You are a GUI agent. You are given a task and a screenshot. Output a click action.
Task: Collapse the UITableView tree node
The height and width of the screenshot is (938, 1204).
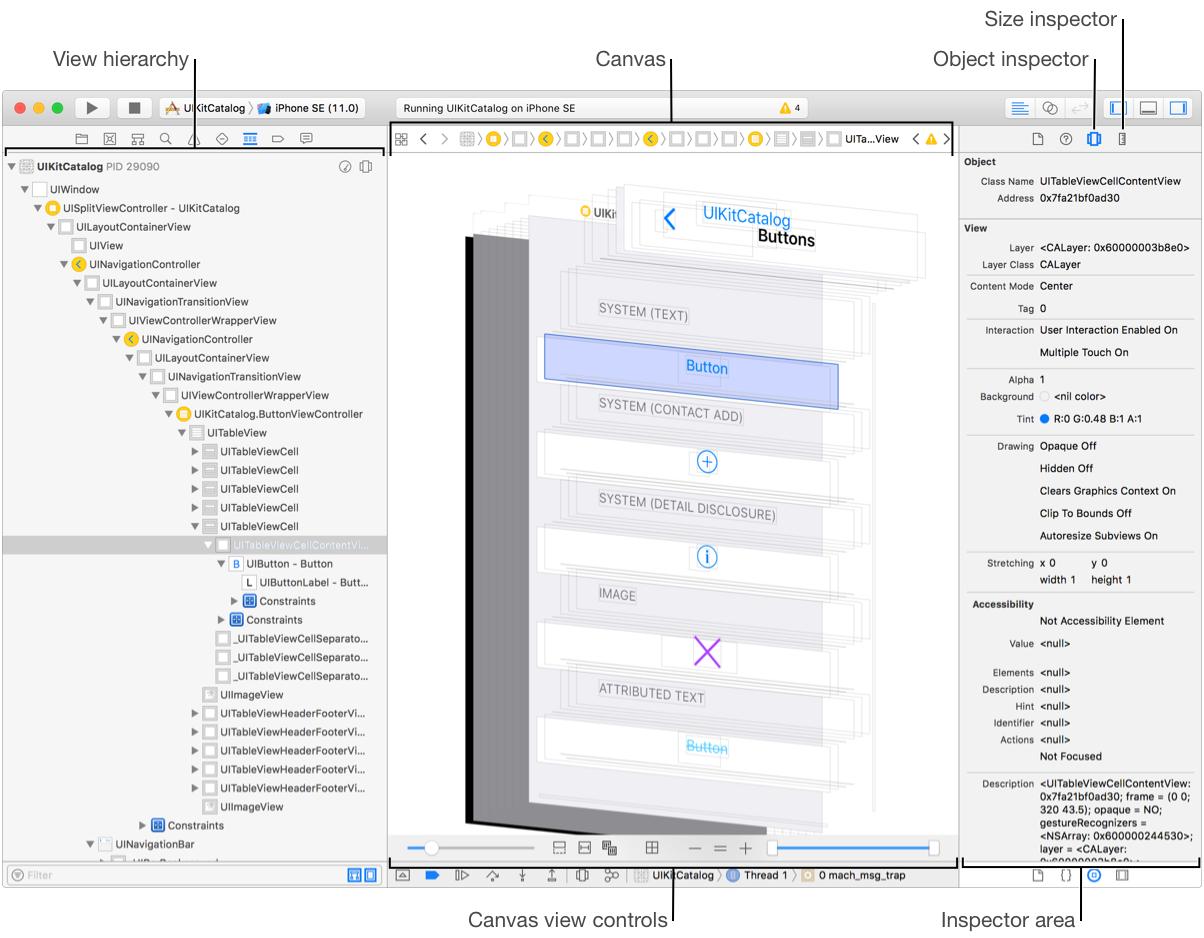[182, 433]
